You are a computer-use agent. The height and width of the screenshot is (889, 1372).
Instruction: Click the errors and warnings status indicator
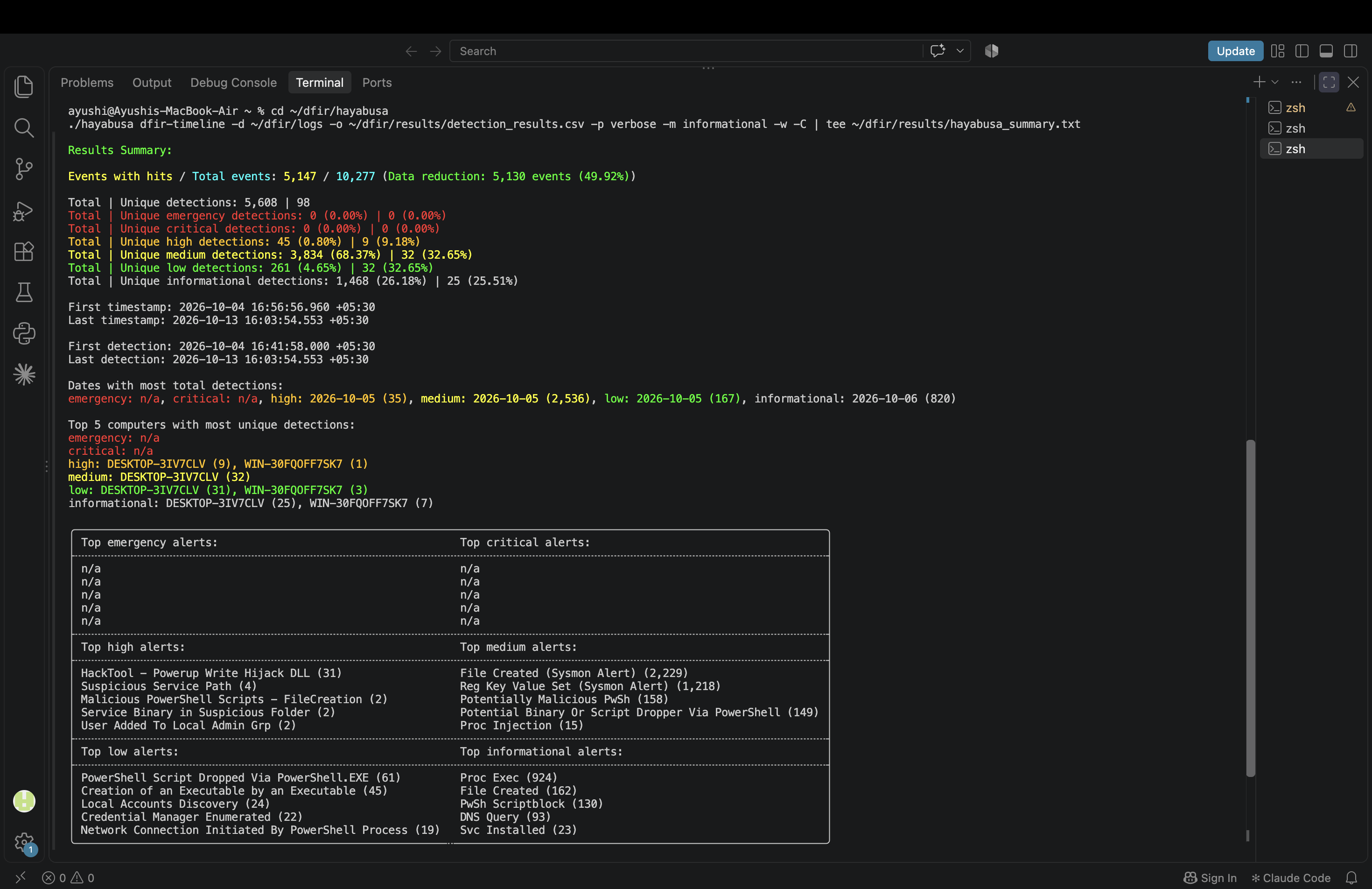68,877
